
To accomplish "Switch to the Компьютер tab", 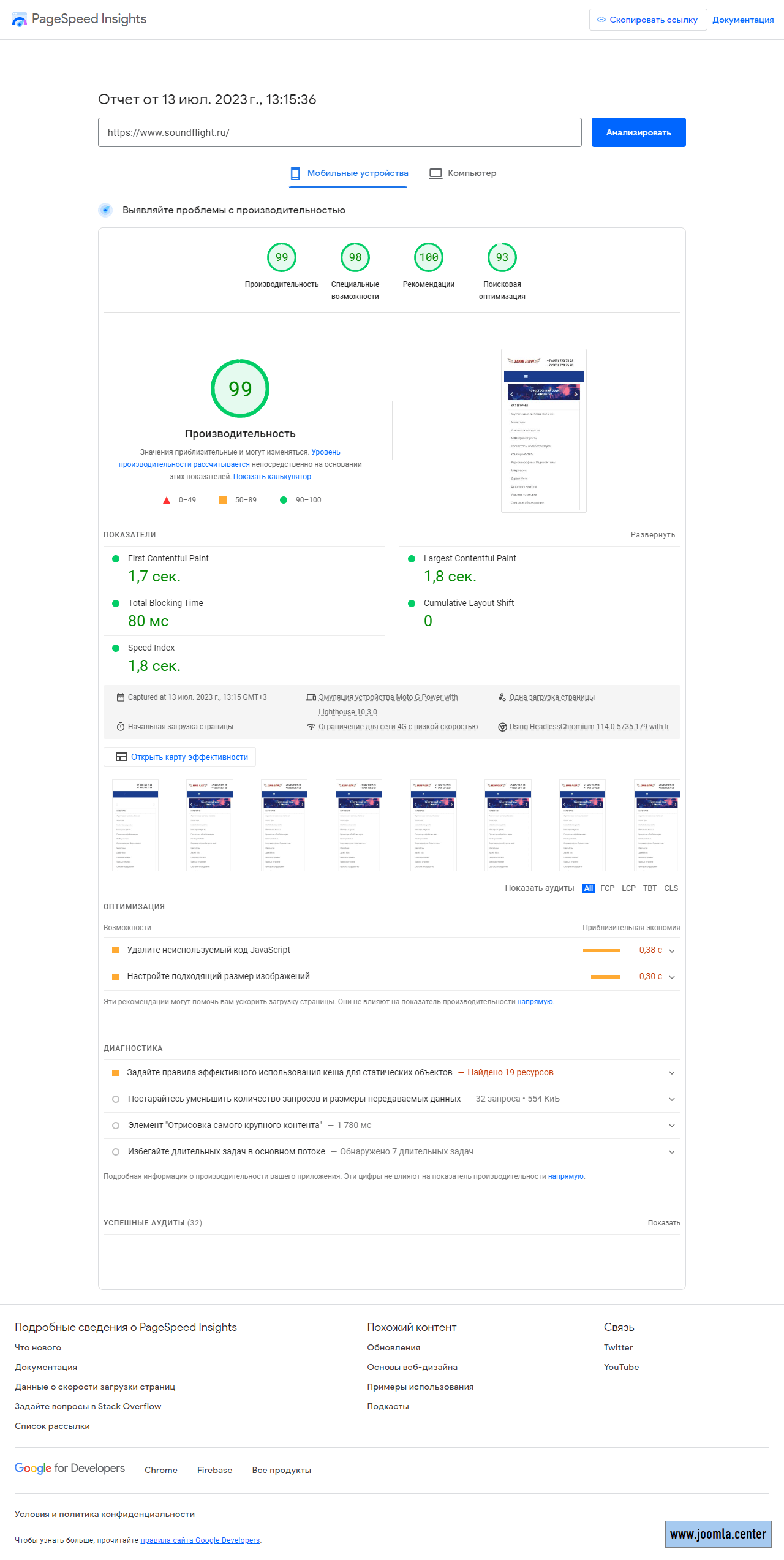I will point(463,173).
